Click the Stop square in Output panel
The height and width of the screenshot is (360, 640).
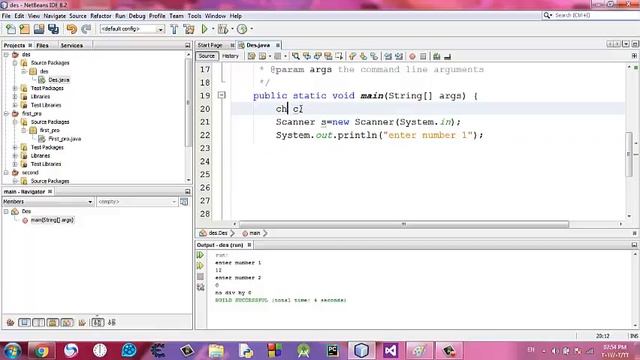(200, 277)
